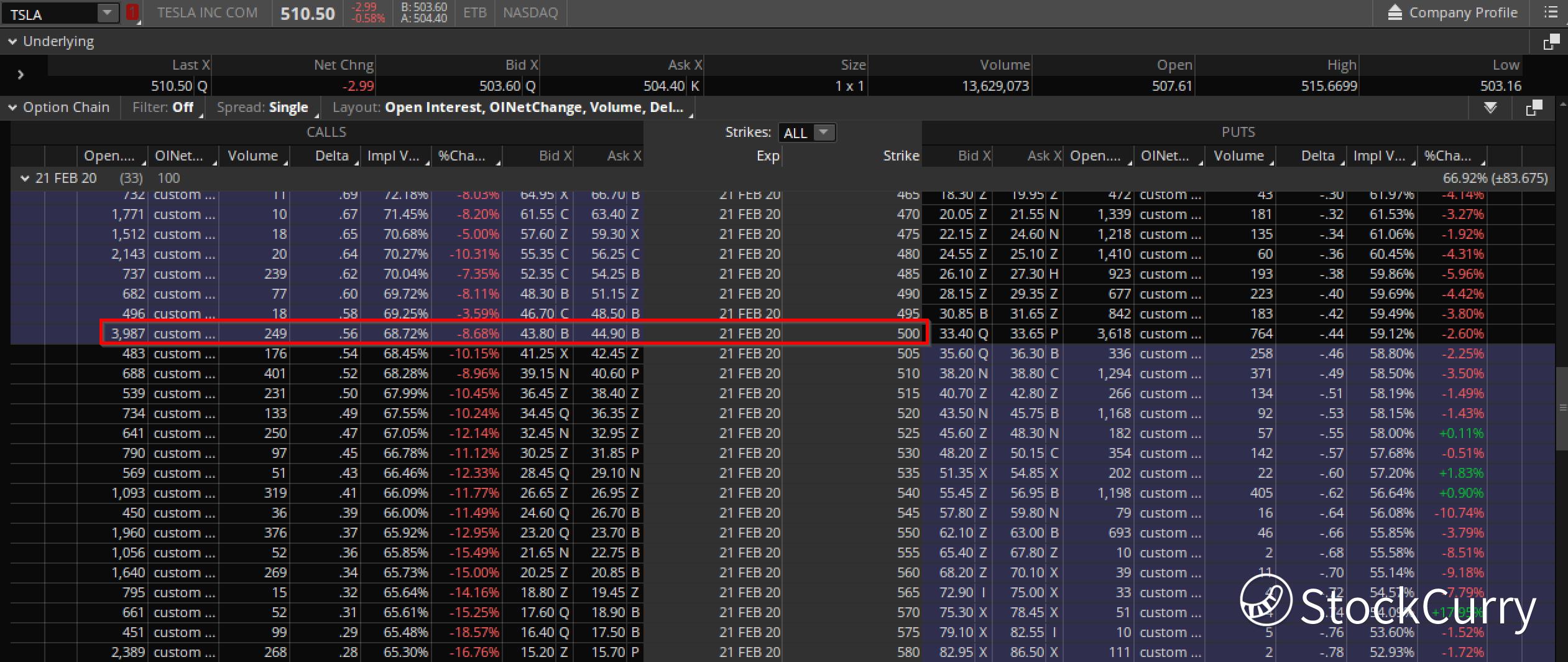Click the put volume 764 cell
Screen dimensions: 1568x662
point(1240,333)
